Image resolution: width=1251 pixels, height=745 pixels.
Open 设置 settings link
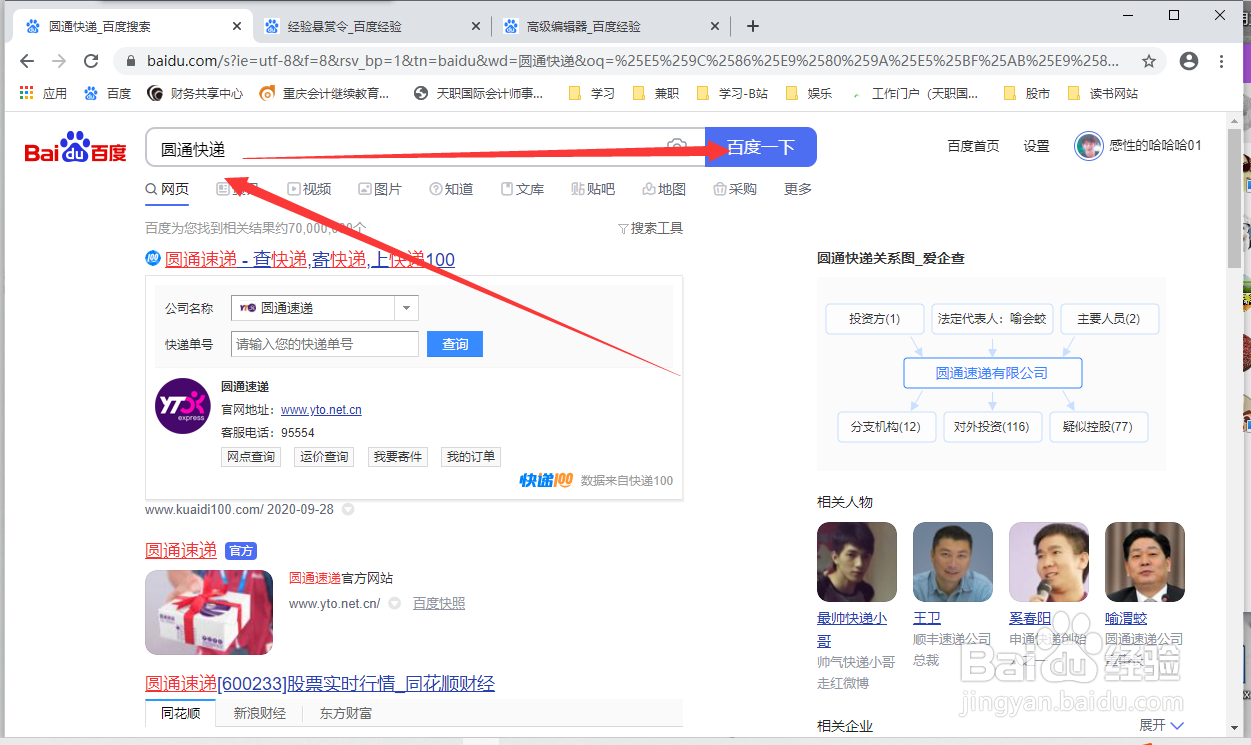[x=1036, y=146]
